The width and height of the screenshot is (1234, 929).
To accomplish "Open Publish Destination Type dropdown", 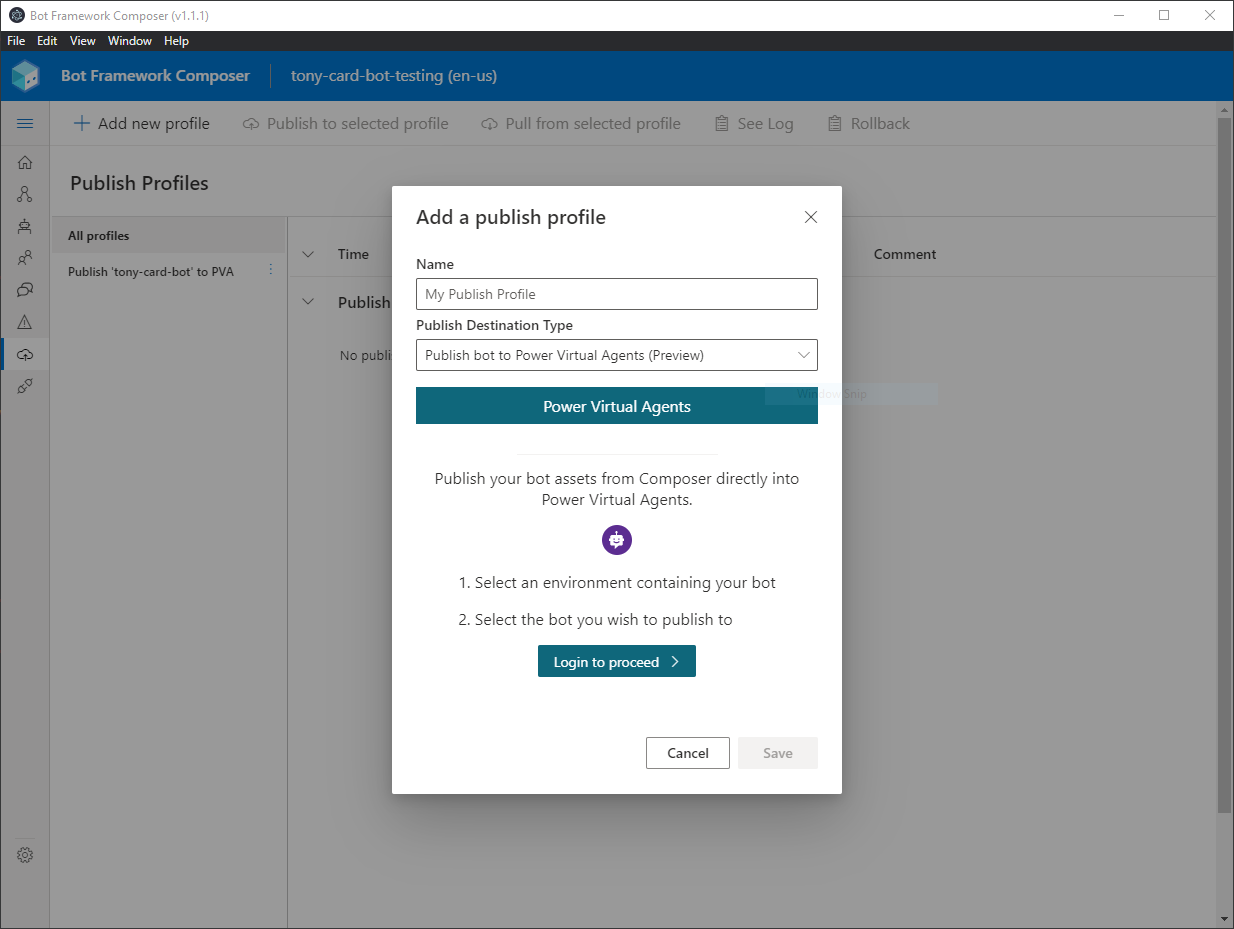I will pyautogui.click(x=617, y=355).
